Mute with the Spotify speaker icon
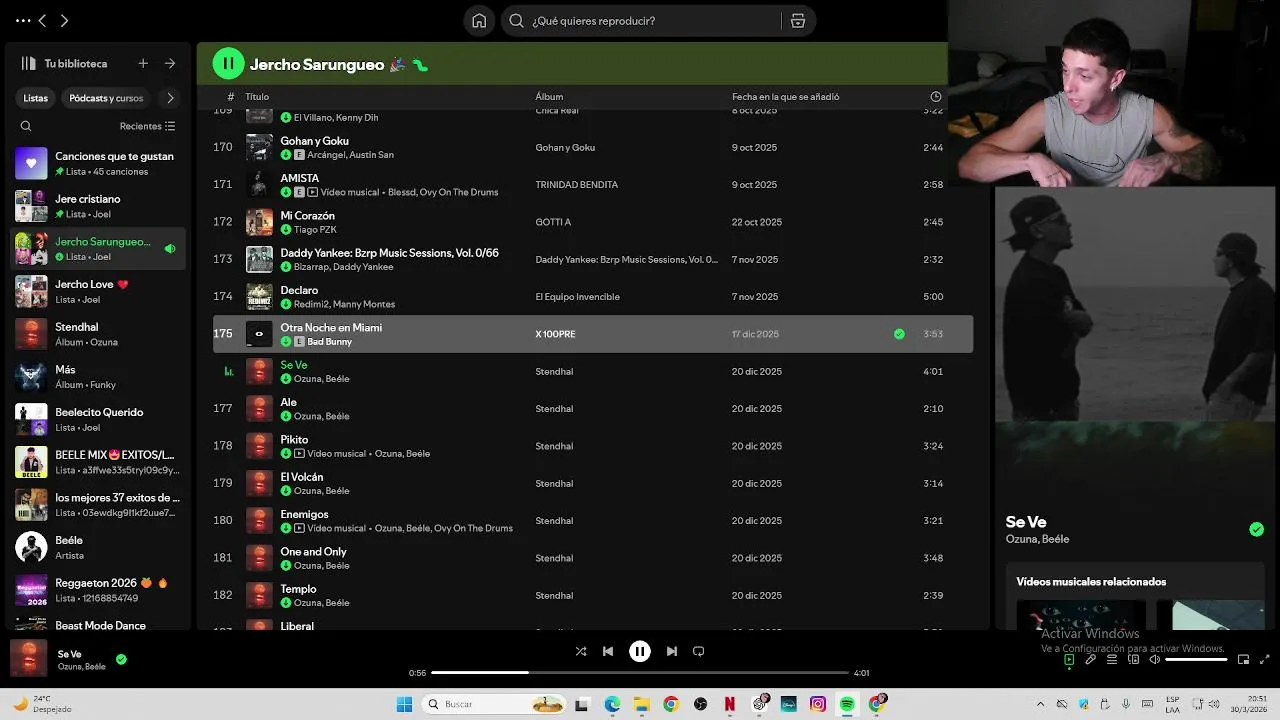Viewport: 1280px width, 720px height. coord(1154,660)
